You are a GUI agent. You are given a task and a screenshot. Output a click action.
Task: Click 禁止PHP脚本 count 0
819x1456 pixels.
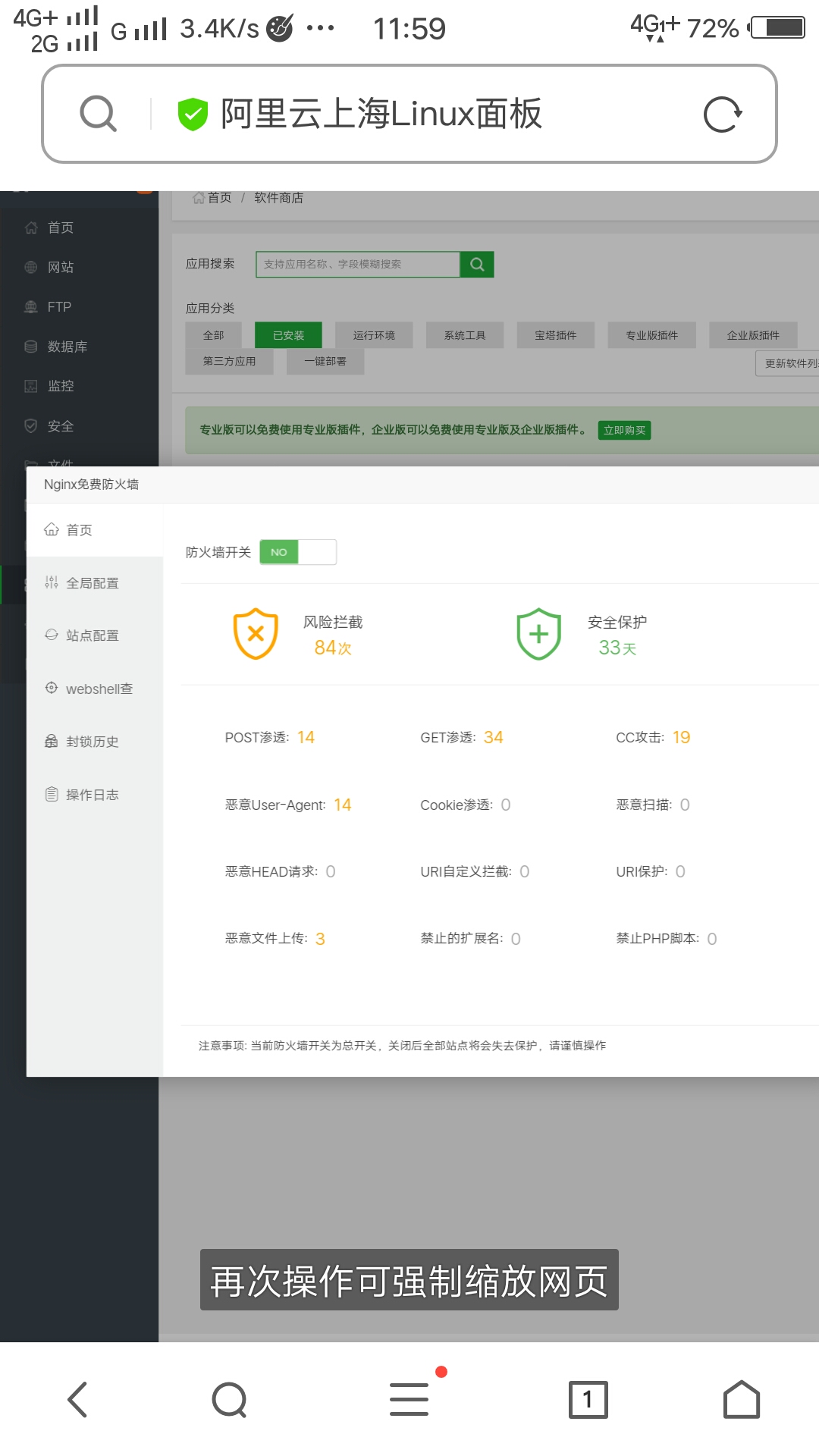click(x=712, y=939)
